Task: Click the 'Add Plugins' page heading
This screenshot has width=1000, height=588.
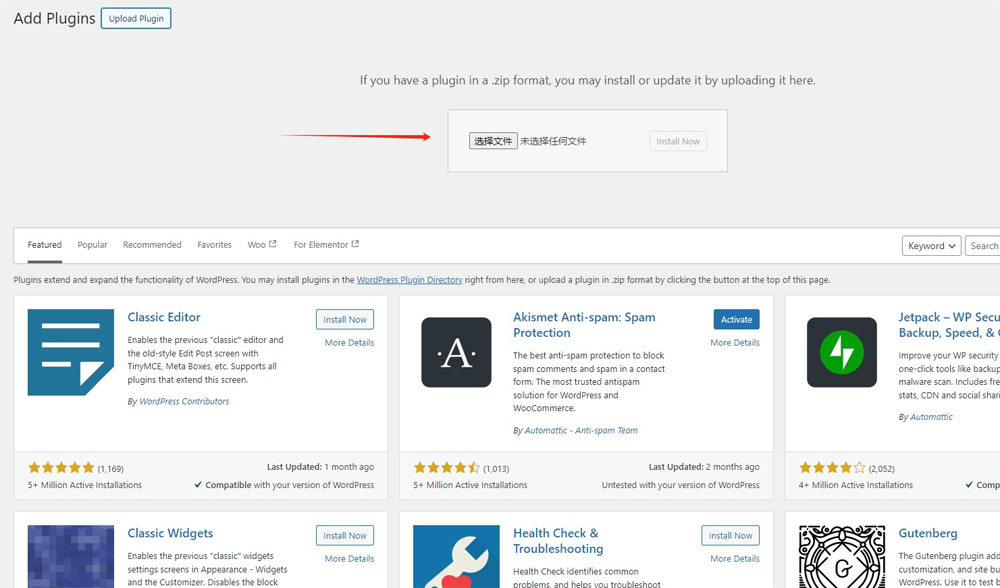Action: (54, 18)
